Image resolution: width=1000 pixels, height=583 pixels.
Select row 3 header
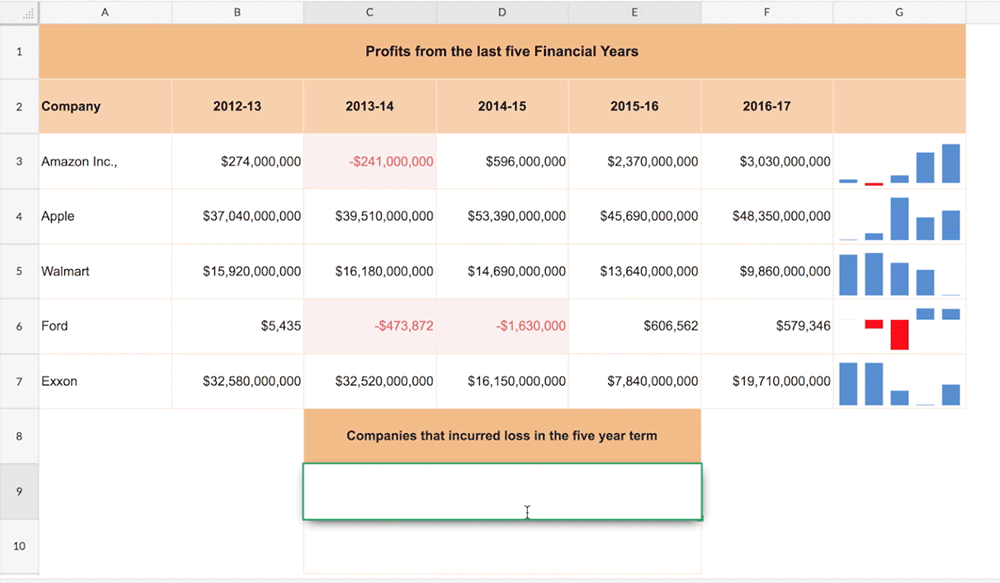click(x=19, y=161)
